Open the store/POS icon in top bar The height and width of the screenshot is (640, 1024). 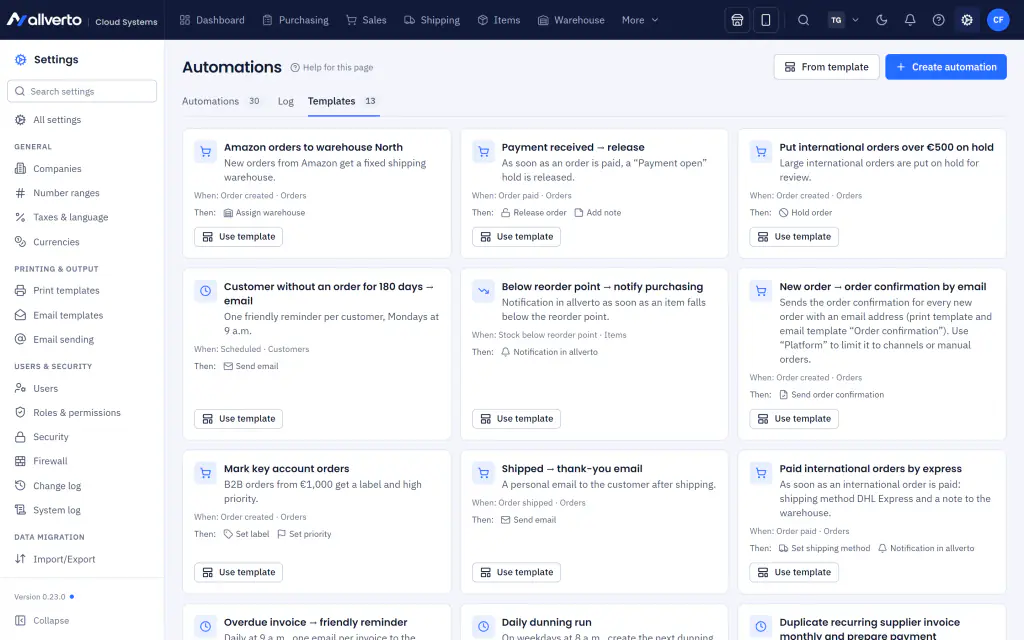737,20
